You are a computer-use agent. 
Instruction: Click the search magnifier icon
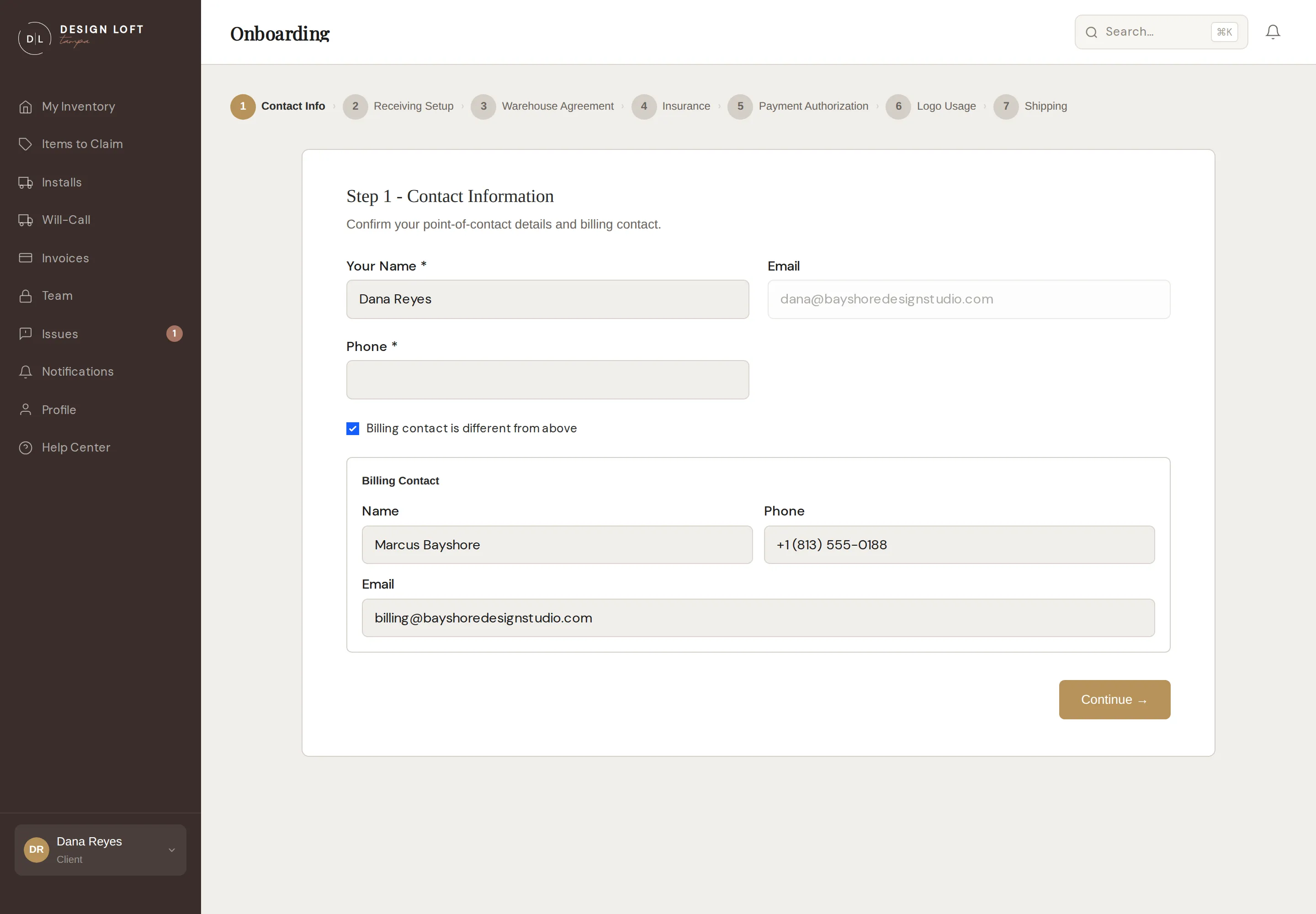click(x=1092, y=32)
